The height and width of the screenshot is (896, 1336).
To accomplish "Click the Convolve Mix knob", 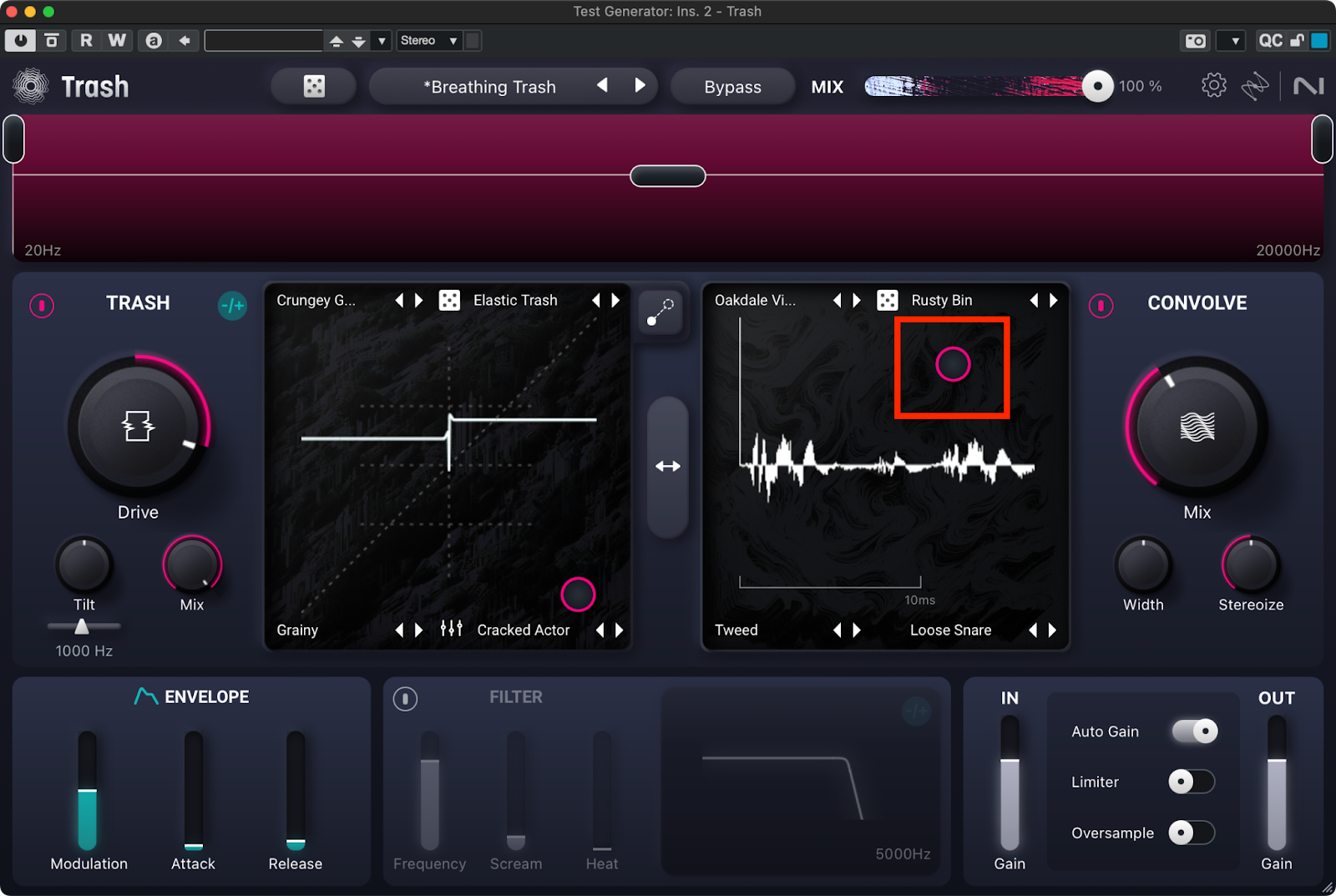I will (1197, 426).
